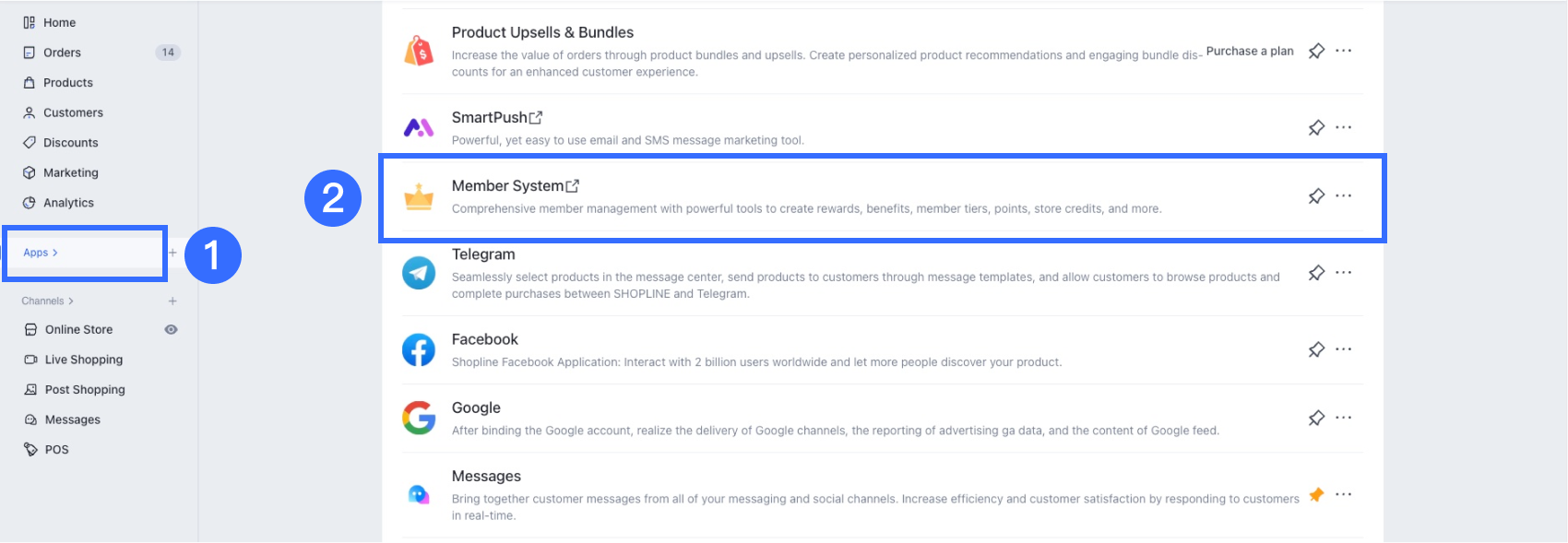Go to Orders in sidebar
Viewport: 1568px width, 543px height.
pyautogui.click(x=62, y=53)
